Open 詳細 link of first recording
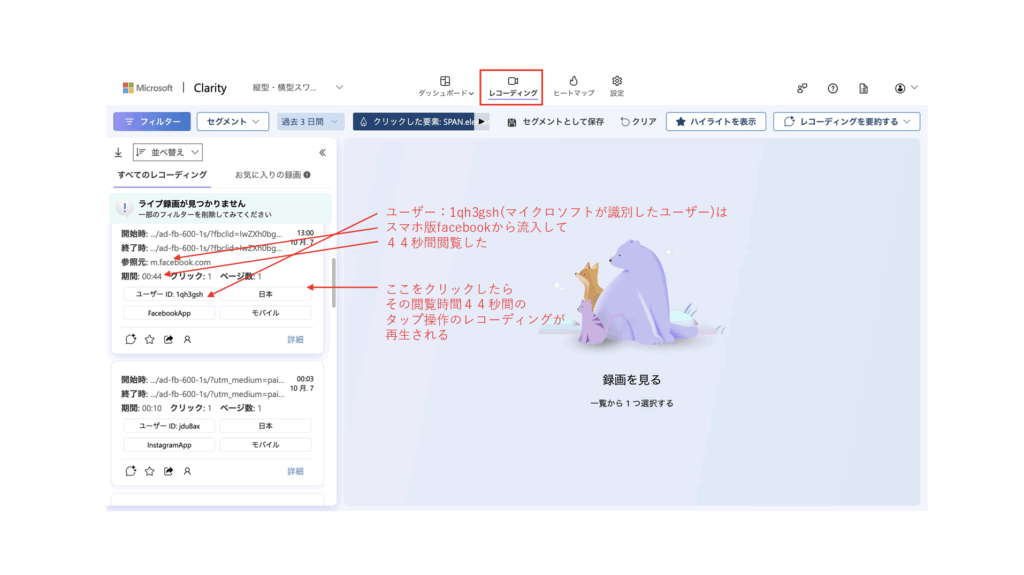The image size is (1024, 575). coord(295,340)
